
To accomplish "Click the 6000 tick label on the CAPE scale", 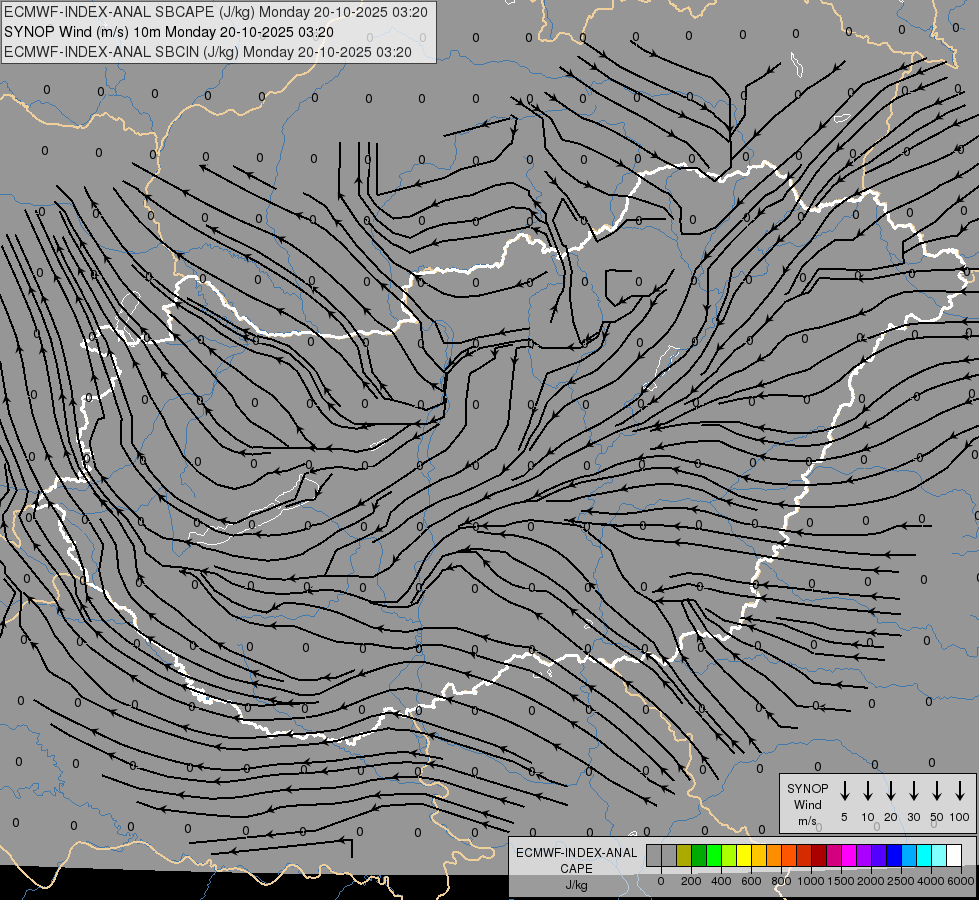I will 961,881.
